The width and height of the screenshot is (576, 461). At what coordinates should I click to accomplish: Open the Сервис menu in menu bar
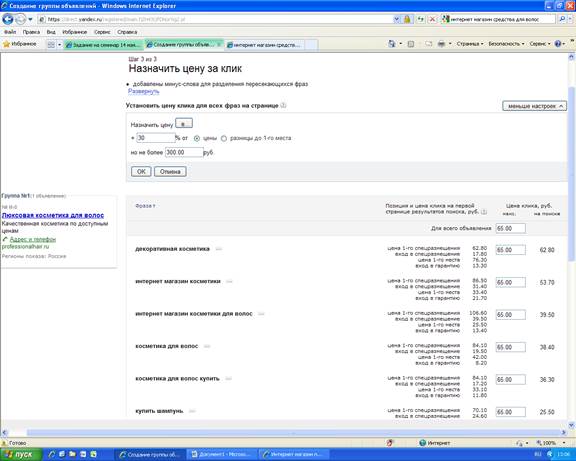(x=102, y=32)
